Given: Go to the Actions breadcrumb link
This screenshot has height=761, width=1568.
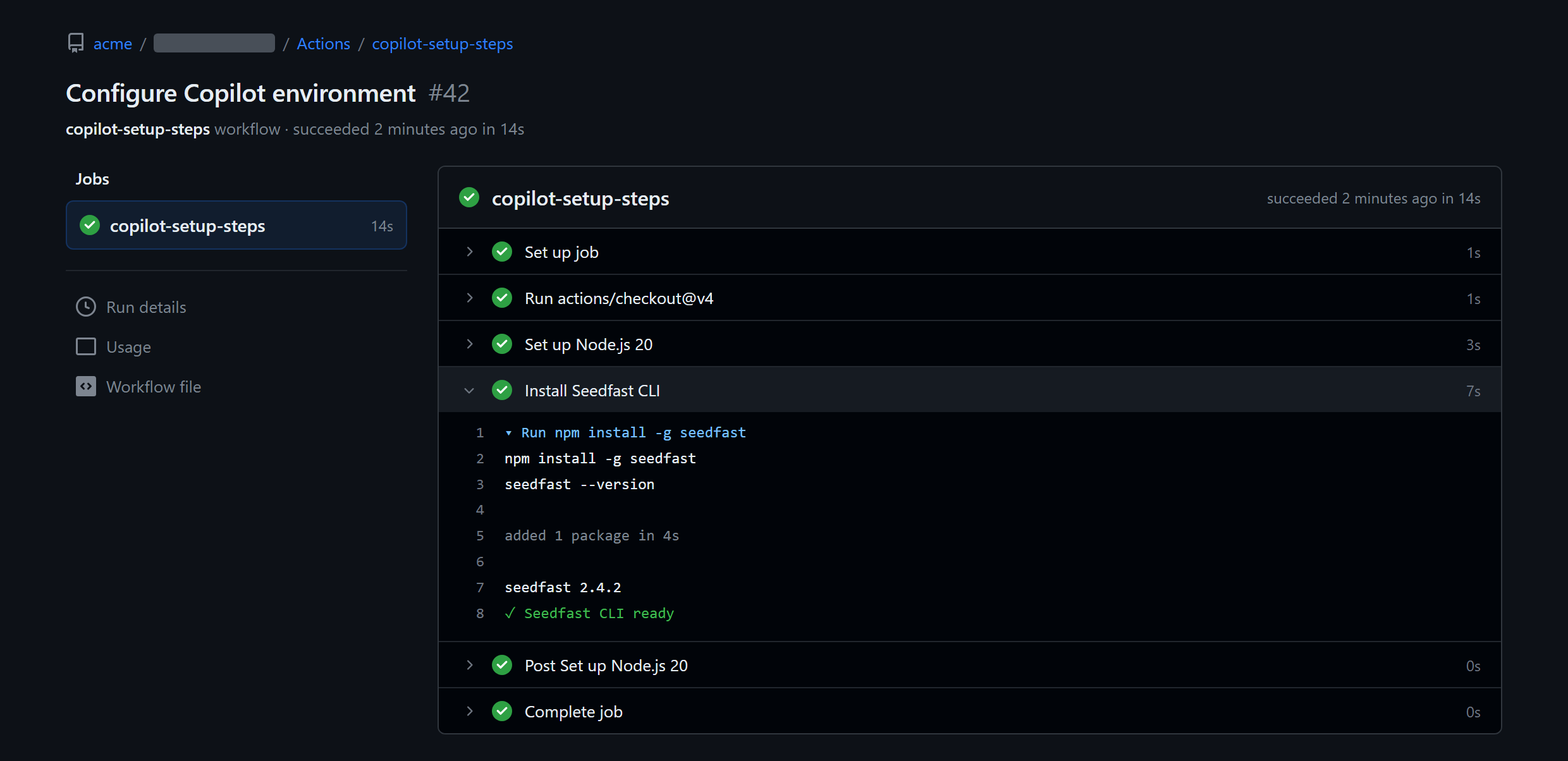Looking at the screenshot, I should (323, 44).
